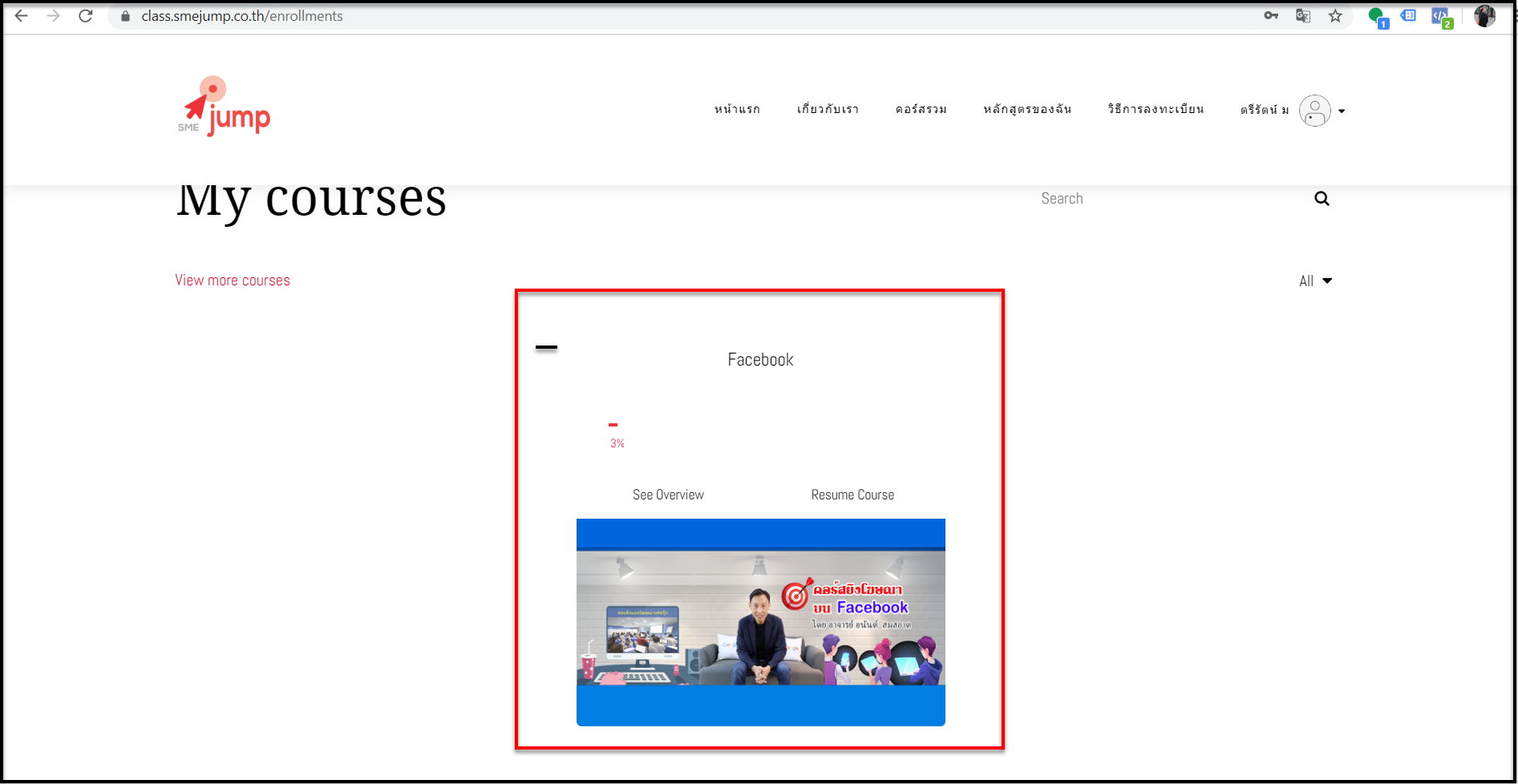Open the code extension with badge 2
1518x784 pixels.
click(x=1441, y=17)
